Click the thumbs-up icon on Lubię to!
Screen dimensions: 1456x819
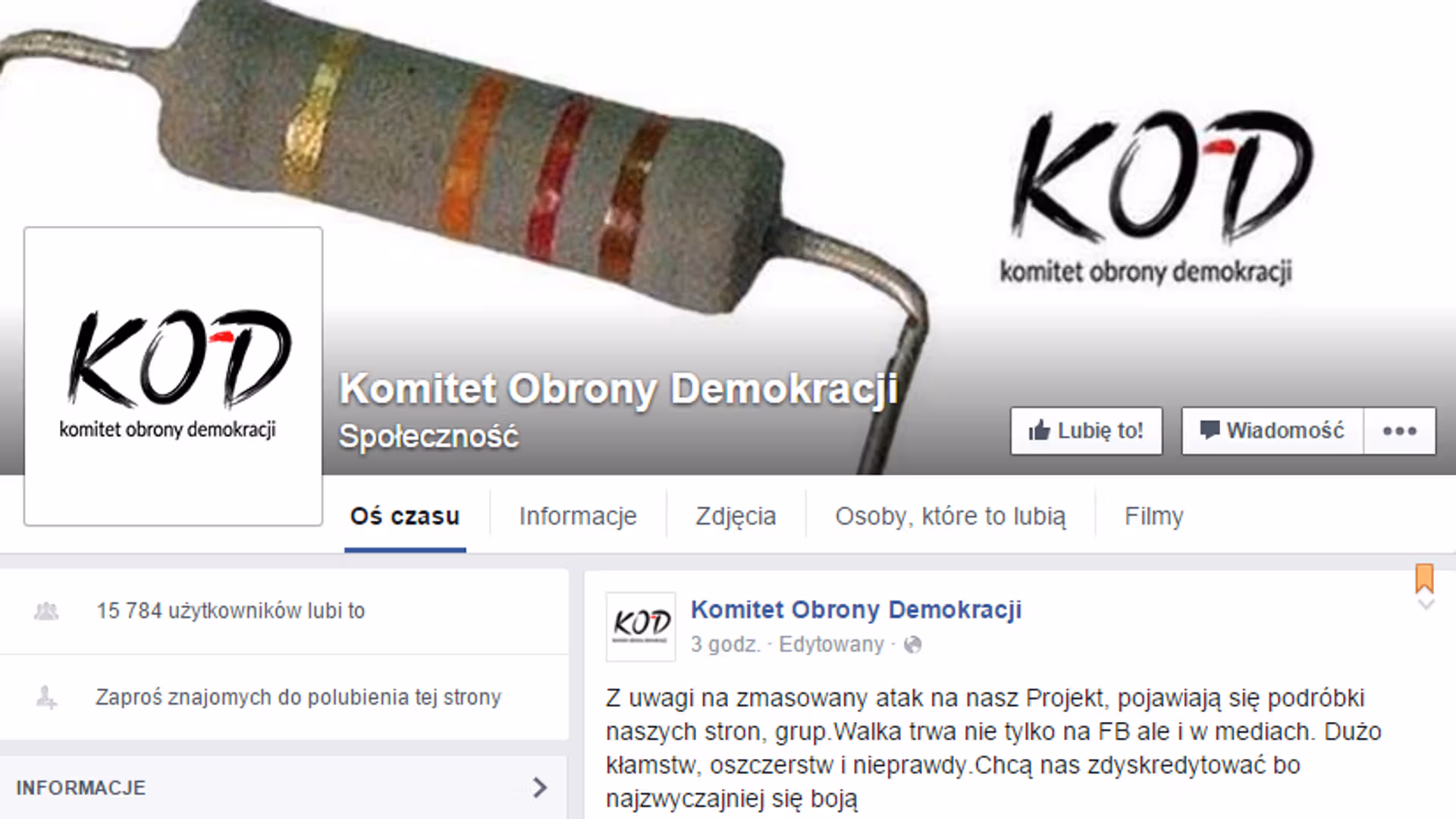(1039, 430)
